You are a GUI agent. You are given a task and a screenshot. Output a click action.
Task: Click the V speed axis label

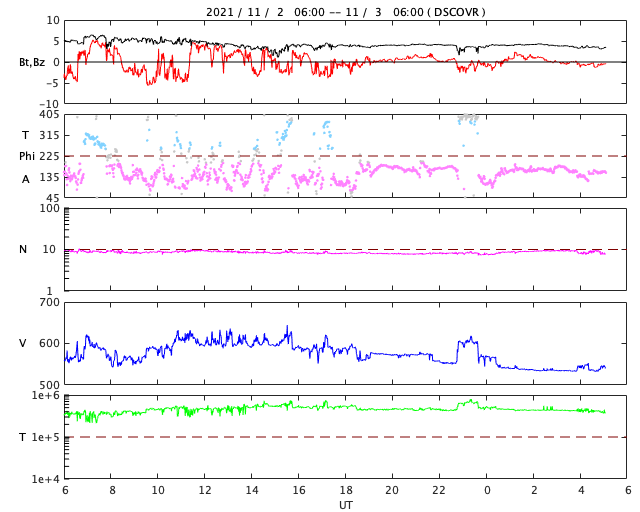click(x=23, y=343)
